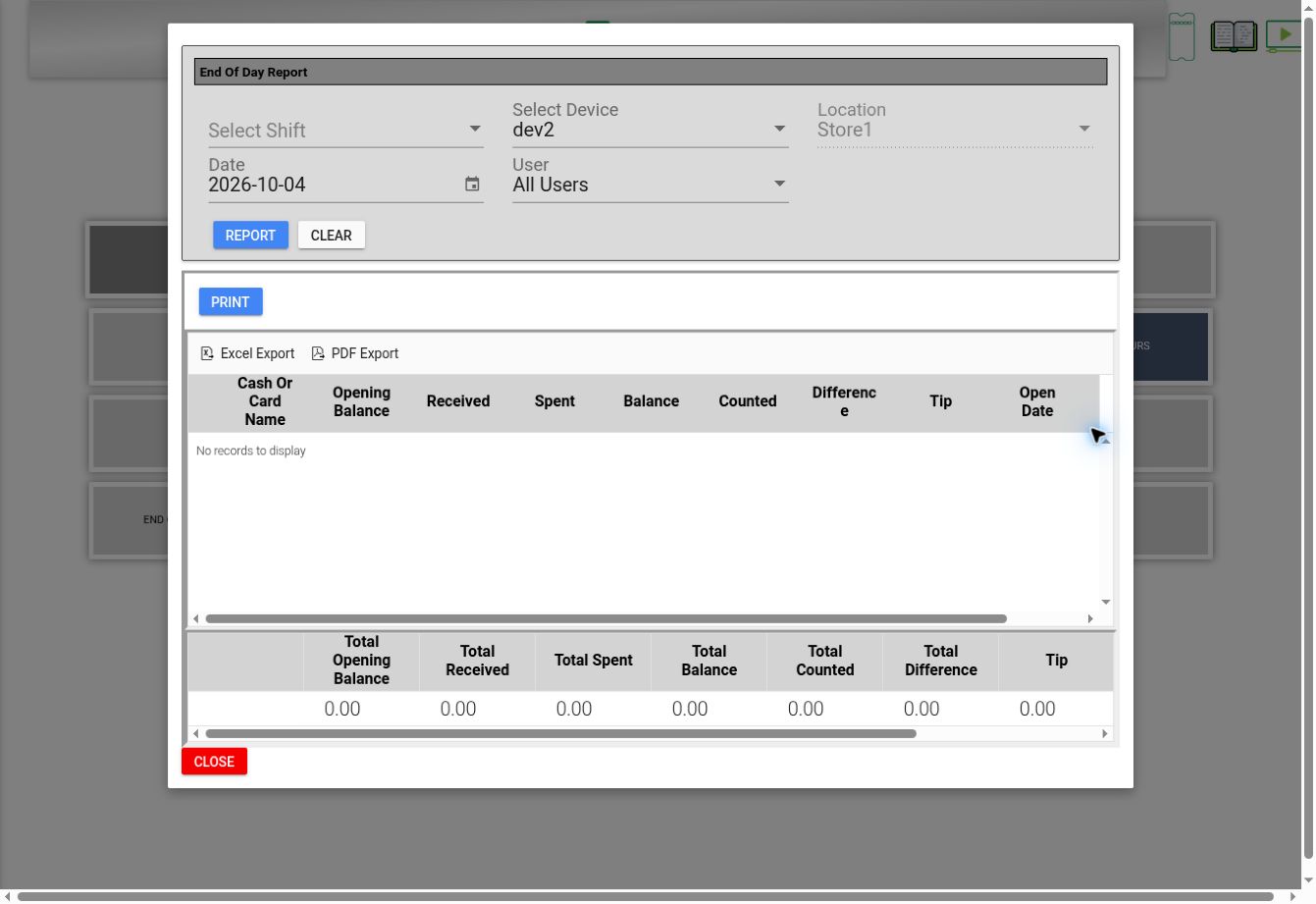
Task: Click the Tip column header in records grid
Action: click(x=940, y=401)
